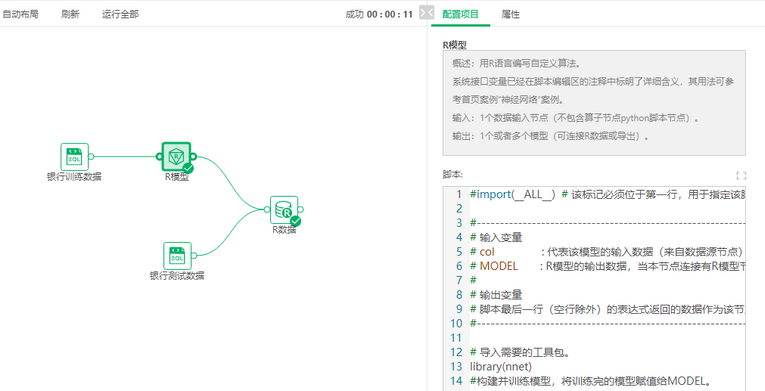This screenshot has height=391, width=765.
Task: Click the 成功 00:00:11 status text
Action: click(x=379, y=14)
